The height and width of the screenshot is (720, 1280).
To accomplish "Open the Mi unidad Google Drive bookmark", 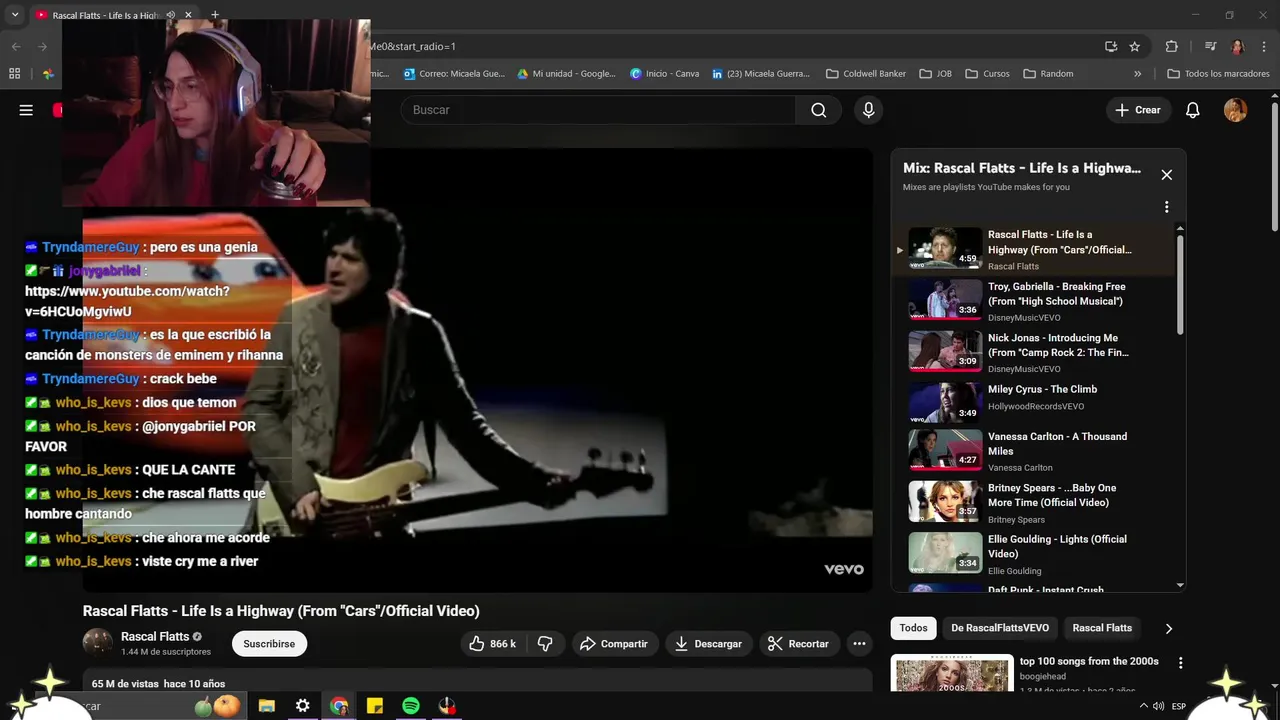I will pos(566,74).
